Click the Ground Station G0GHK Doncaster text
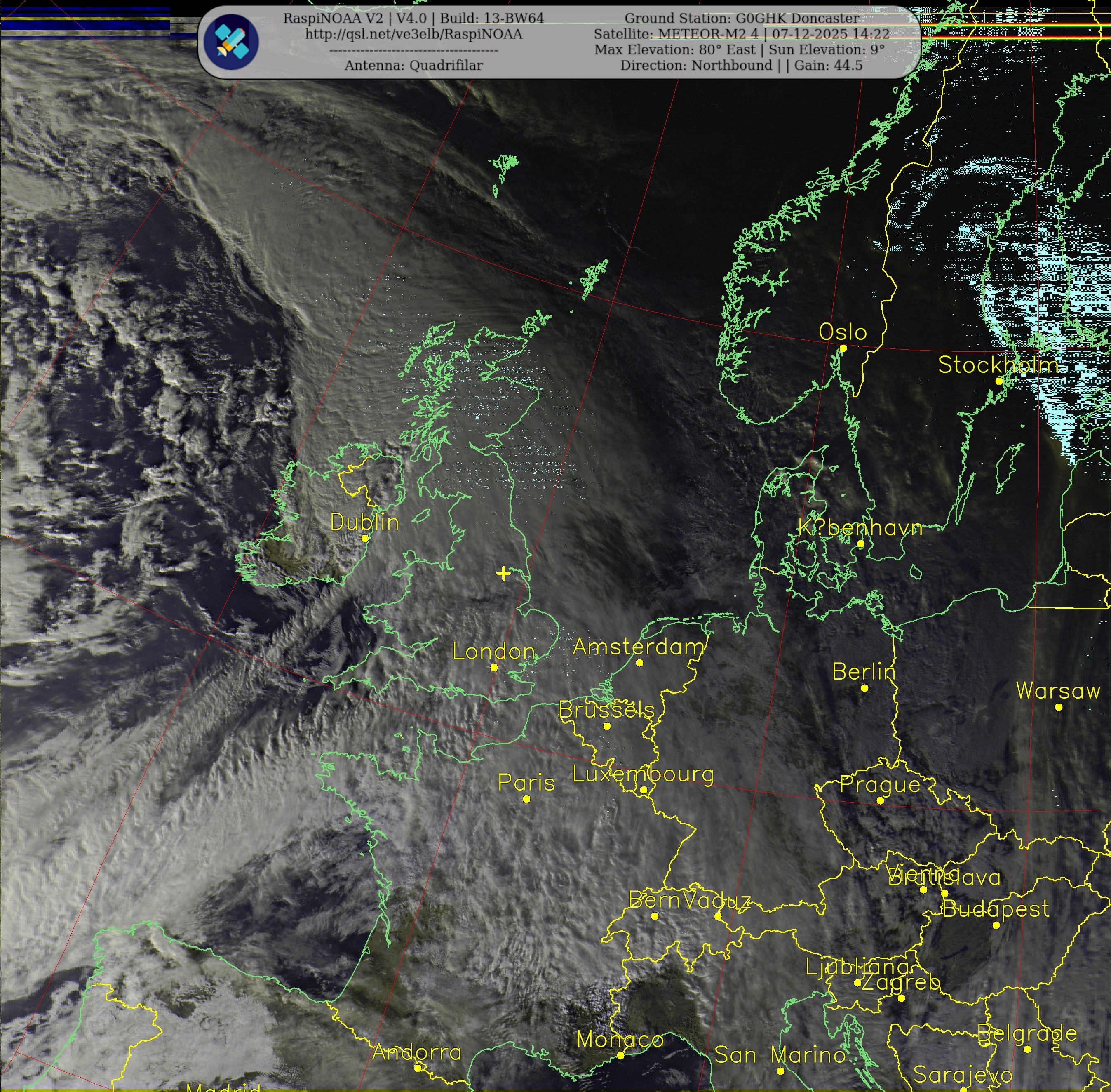 point(742,19)
